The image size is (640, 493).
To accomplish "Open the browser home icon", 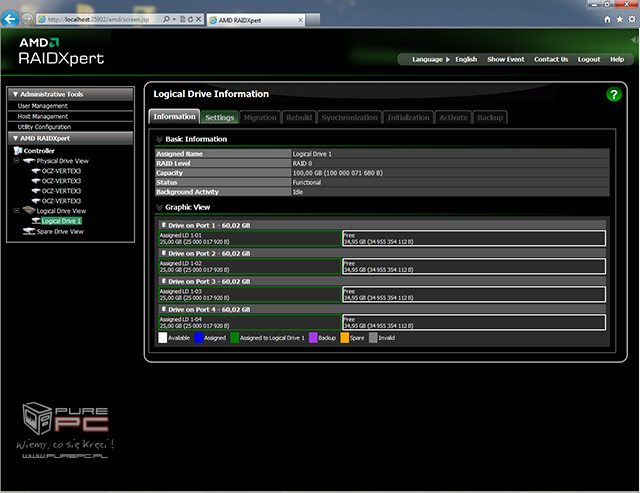I will click(607, 19).
